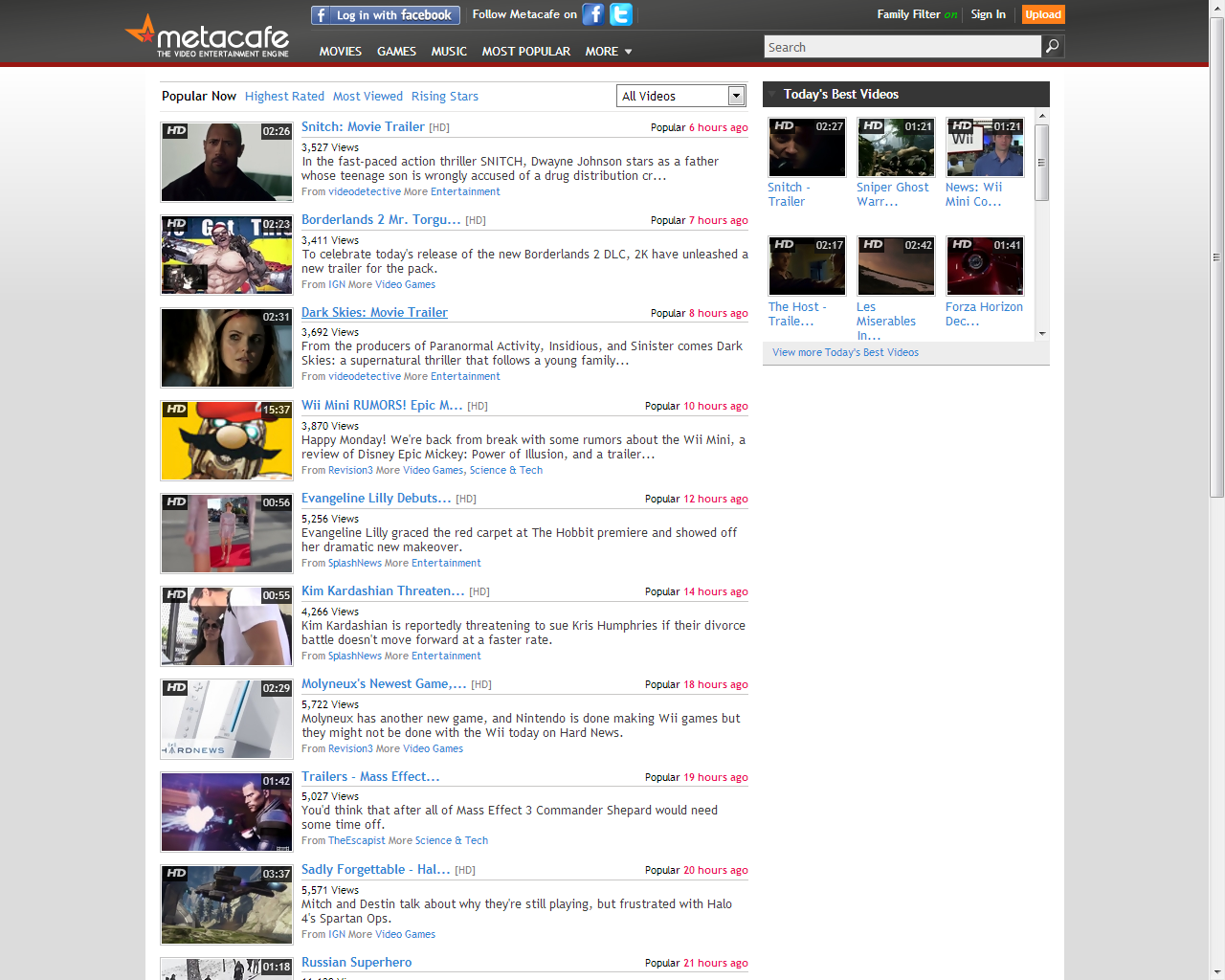Click the Wii Mini RUMORS! Epic M... title

382,405
